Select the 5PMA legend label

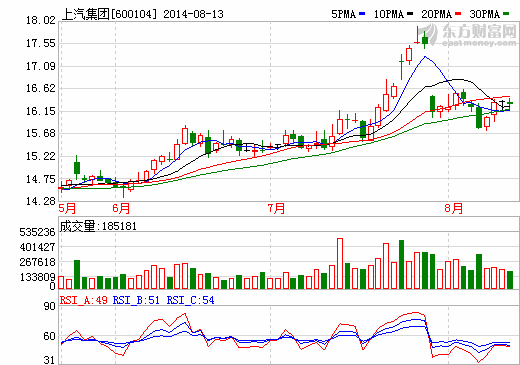point(344,14)
